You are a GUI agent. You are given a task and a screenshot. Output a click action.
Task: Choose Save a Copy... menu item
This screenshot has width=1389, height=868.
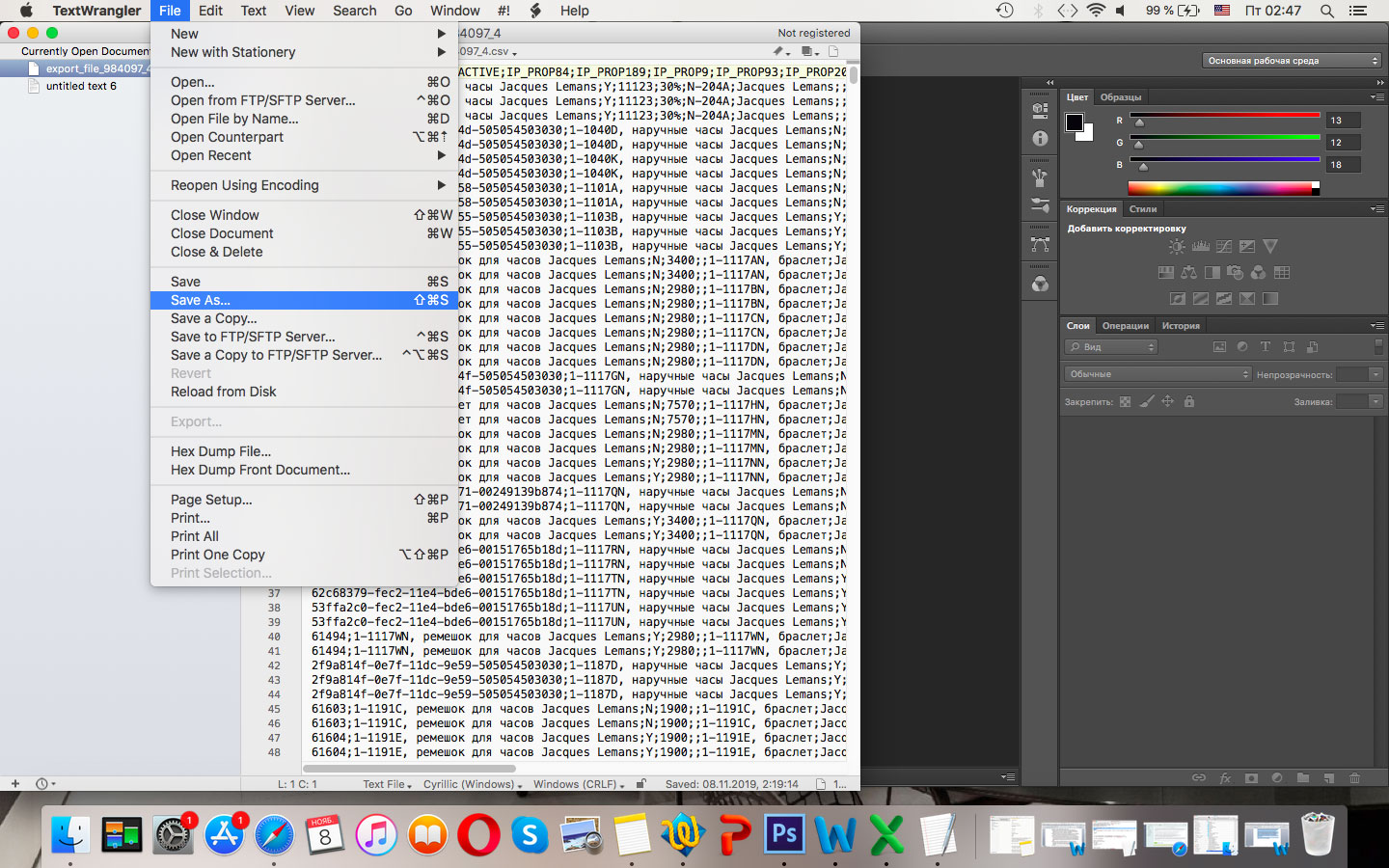(304, 318)
